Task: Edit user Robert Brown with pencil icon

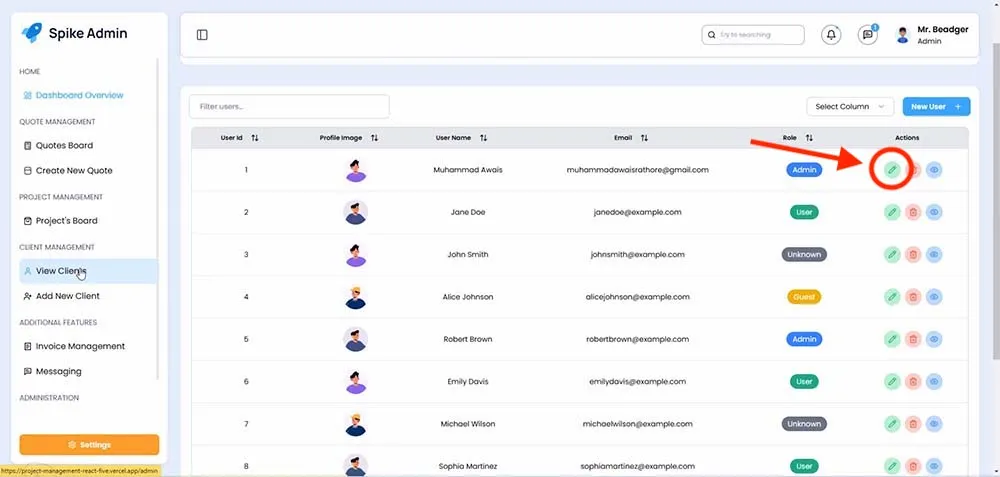Action: [x=892, y=339]
